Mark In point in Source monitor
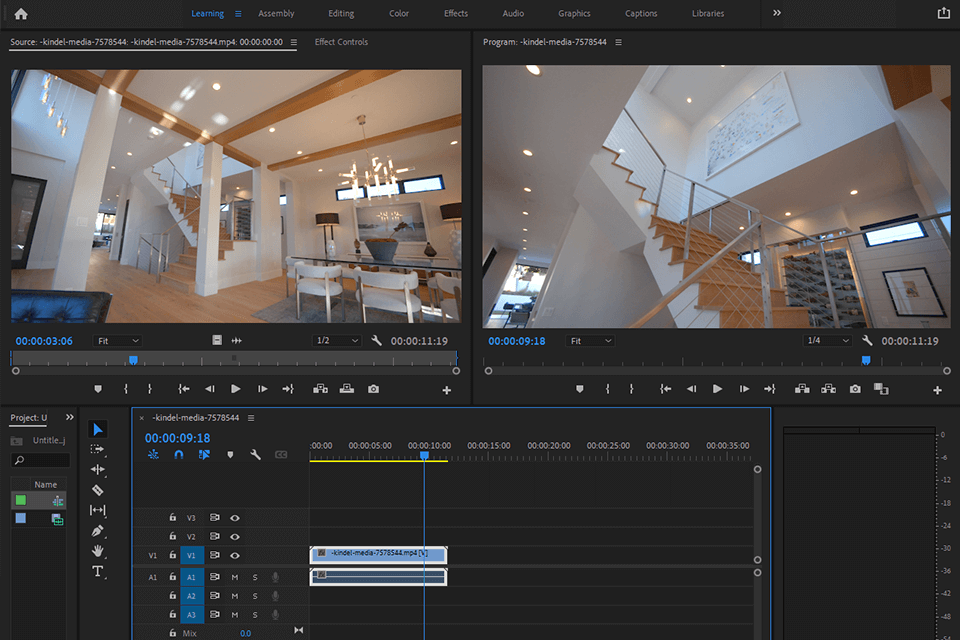Image resolution: width=960 pixels, height=640 pixels. click(126, 389)
